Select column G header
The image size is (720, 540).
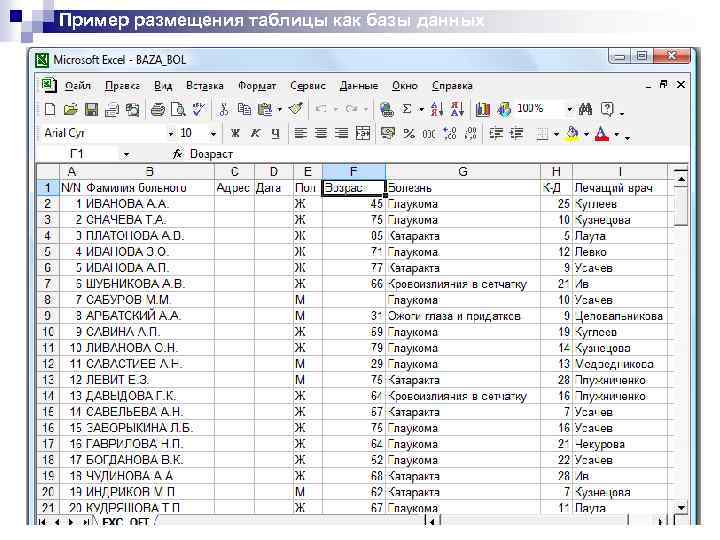point(463,172)
